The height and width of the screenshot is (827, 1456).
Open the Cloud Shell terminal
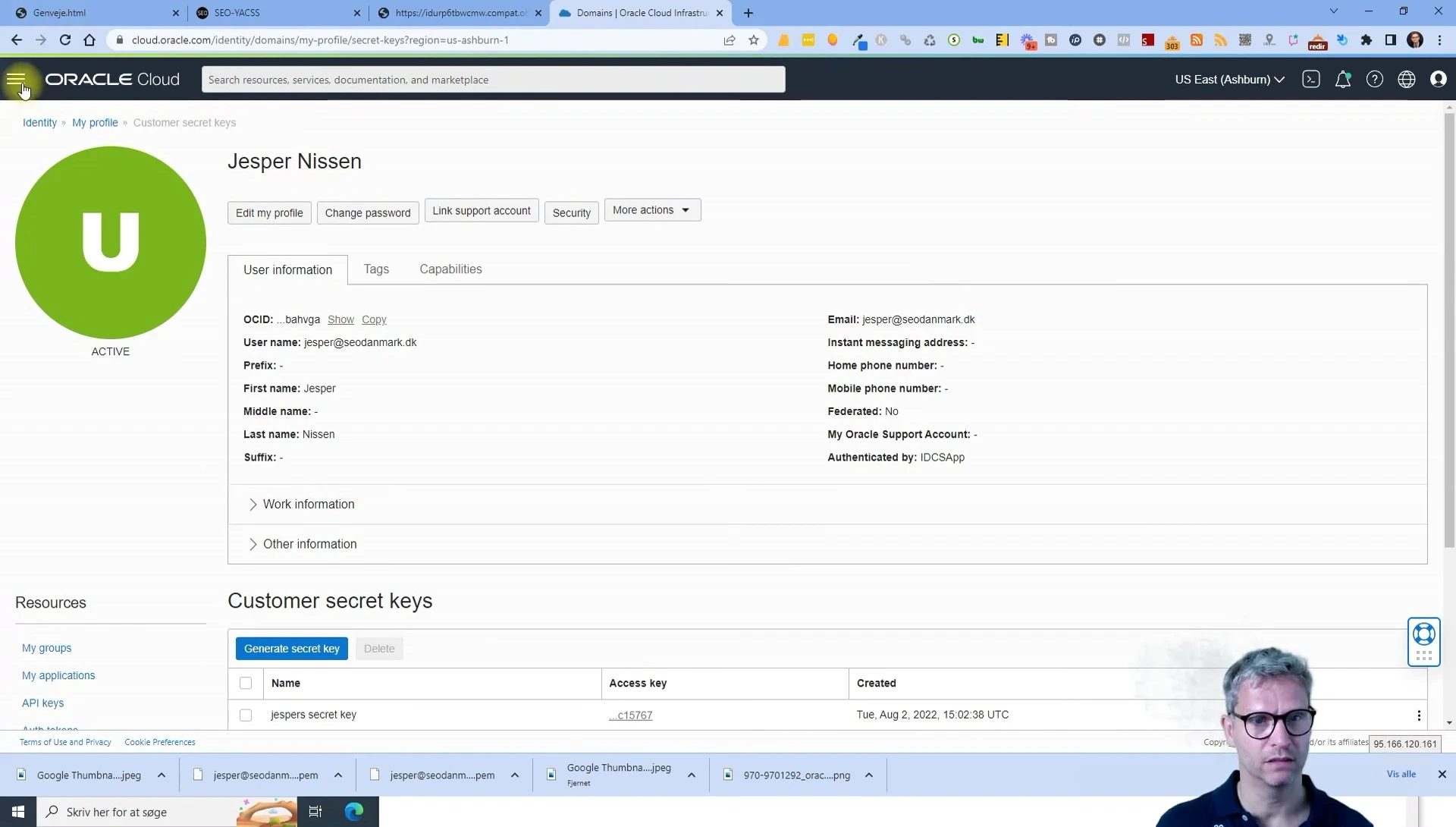click(1311, 79)
